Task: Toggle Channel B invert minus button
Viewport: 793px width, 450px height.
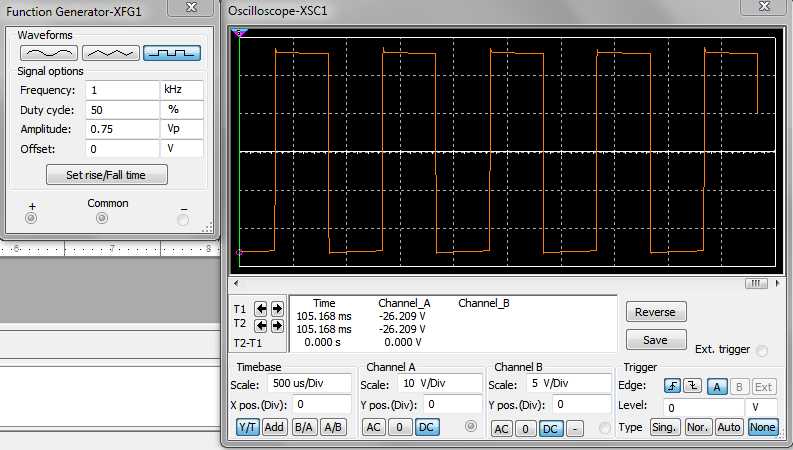Action: point(575,429)
